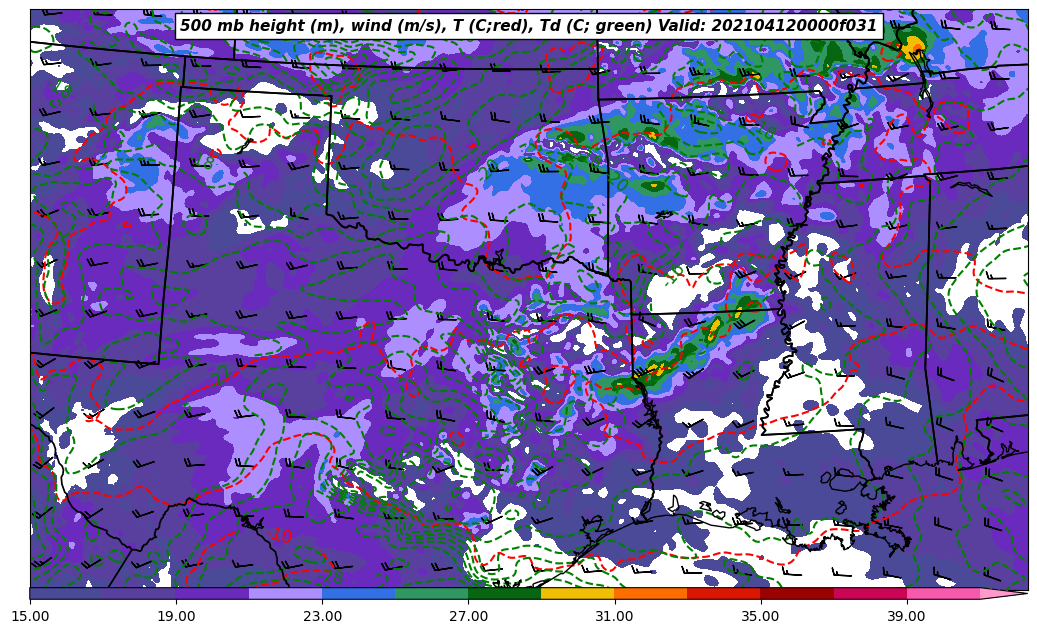Click the 19.00 colorbar tick label
1037x633 pixels.
pos(176,616)
